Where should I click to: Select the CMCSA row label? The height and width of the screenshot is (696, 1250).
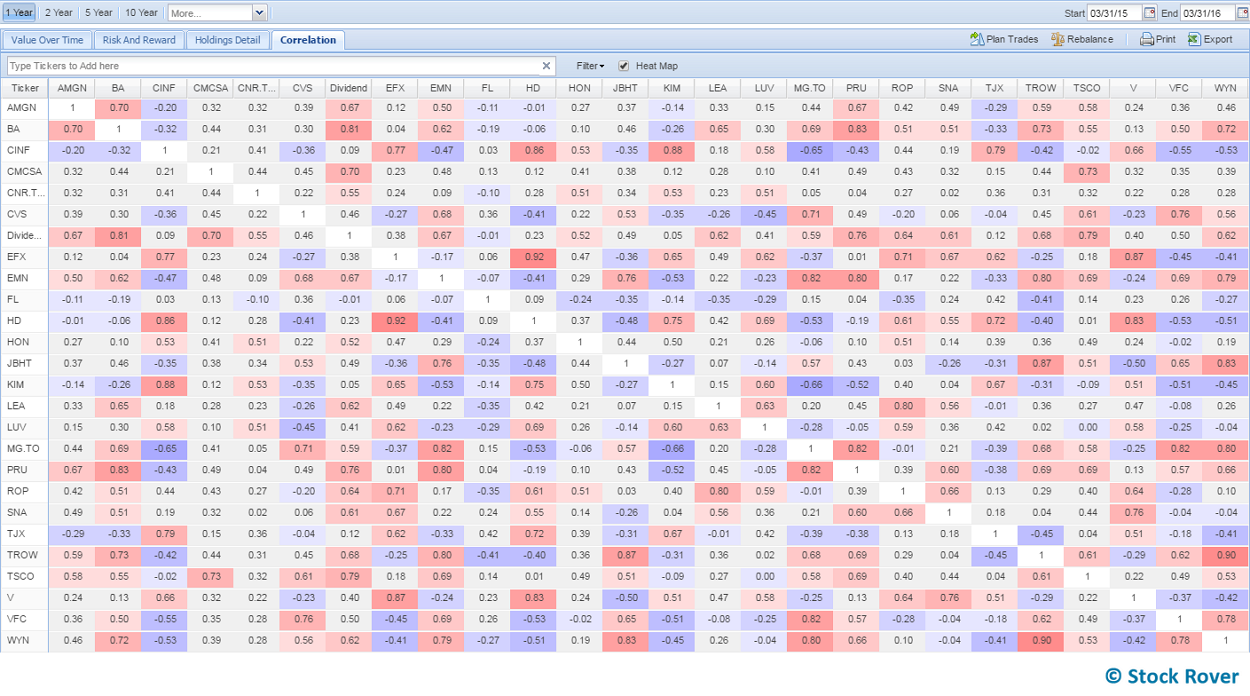(24, 171)
